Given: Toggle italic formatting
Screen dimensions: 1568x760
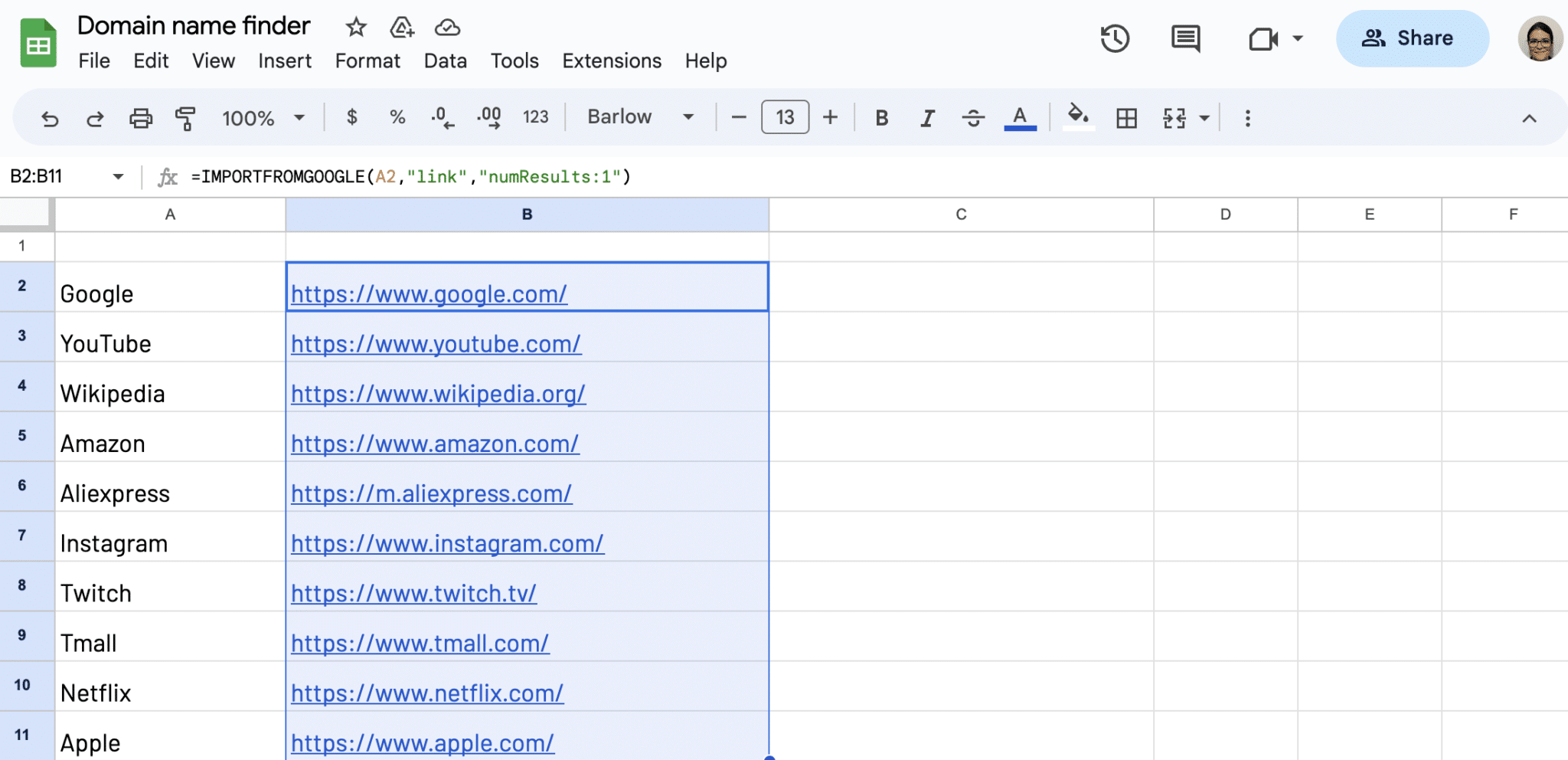Looking at the screenshot, I should tap(927, 117).
